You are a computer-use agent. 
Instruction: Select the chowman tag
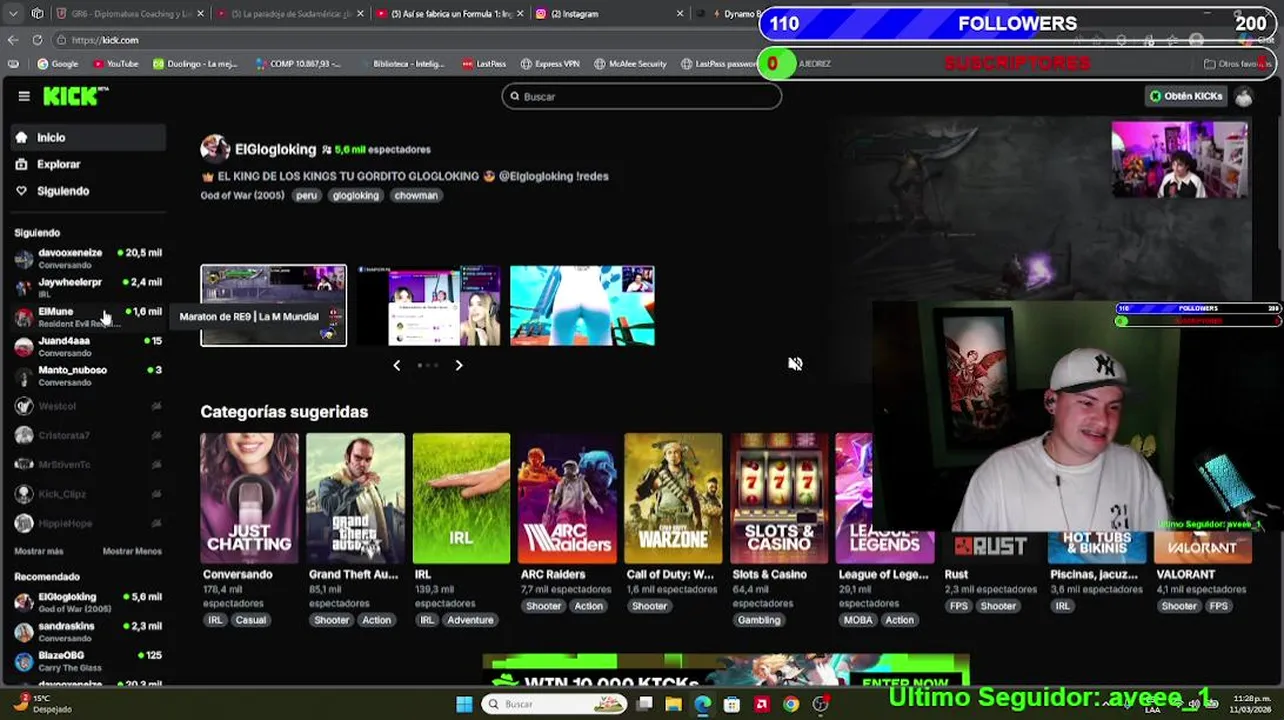(x=416, y=196)
